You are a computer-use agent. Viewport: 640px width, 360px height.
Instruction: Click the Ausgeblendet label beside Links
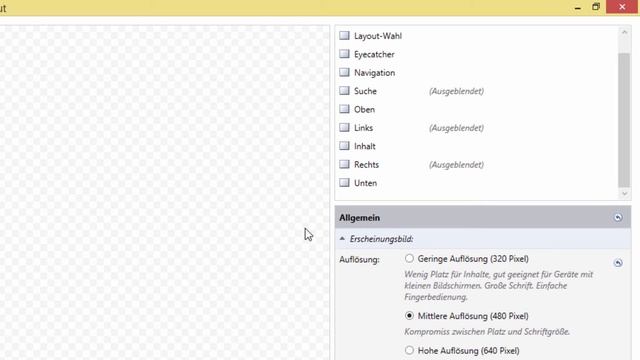click(456, 128)
